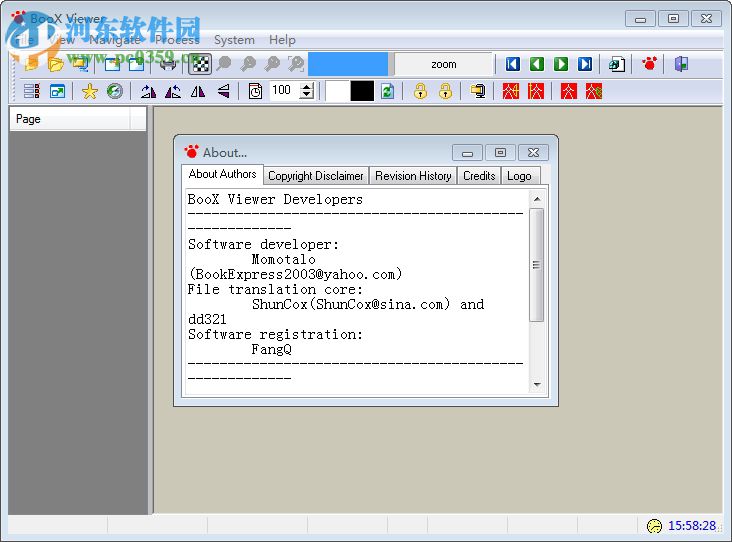732x542 pixels.
Task: Open the Navigate menu
Action: click(x=114, y=40)
